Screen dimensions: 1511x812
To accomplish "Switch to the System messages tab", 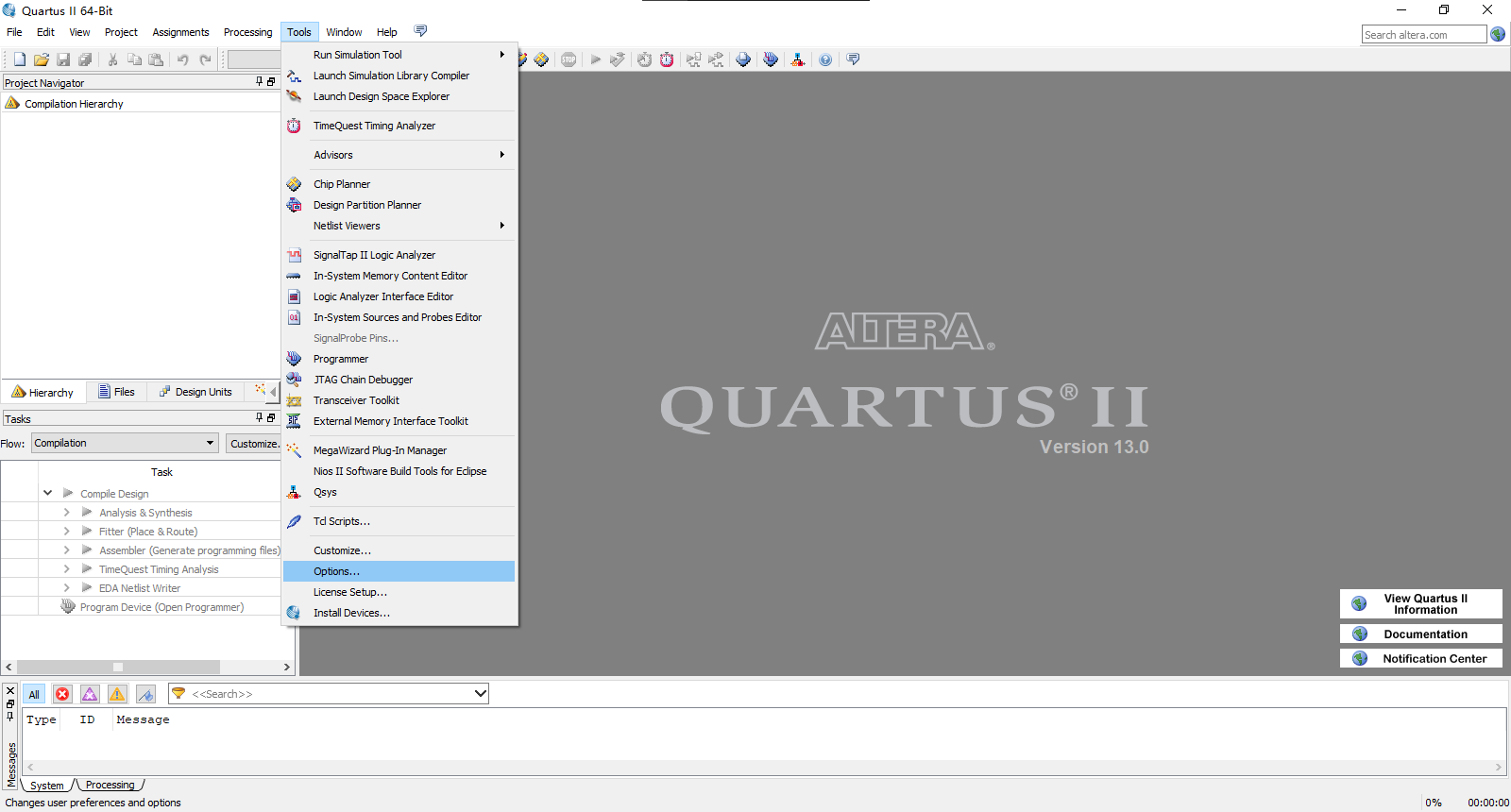I will pyautogui.click(x=47, y=785).
